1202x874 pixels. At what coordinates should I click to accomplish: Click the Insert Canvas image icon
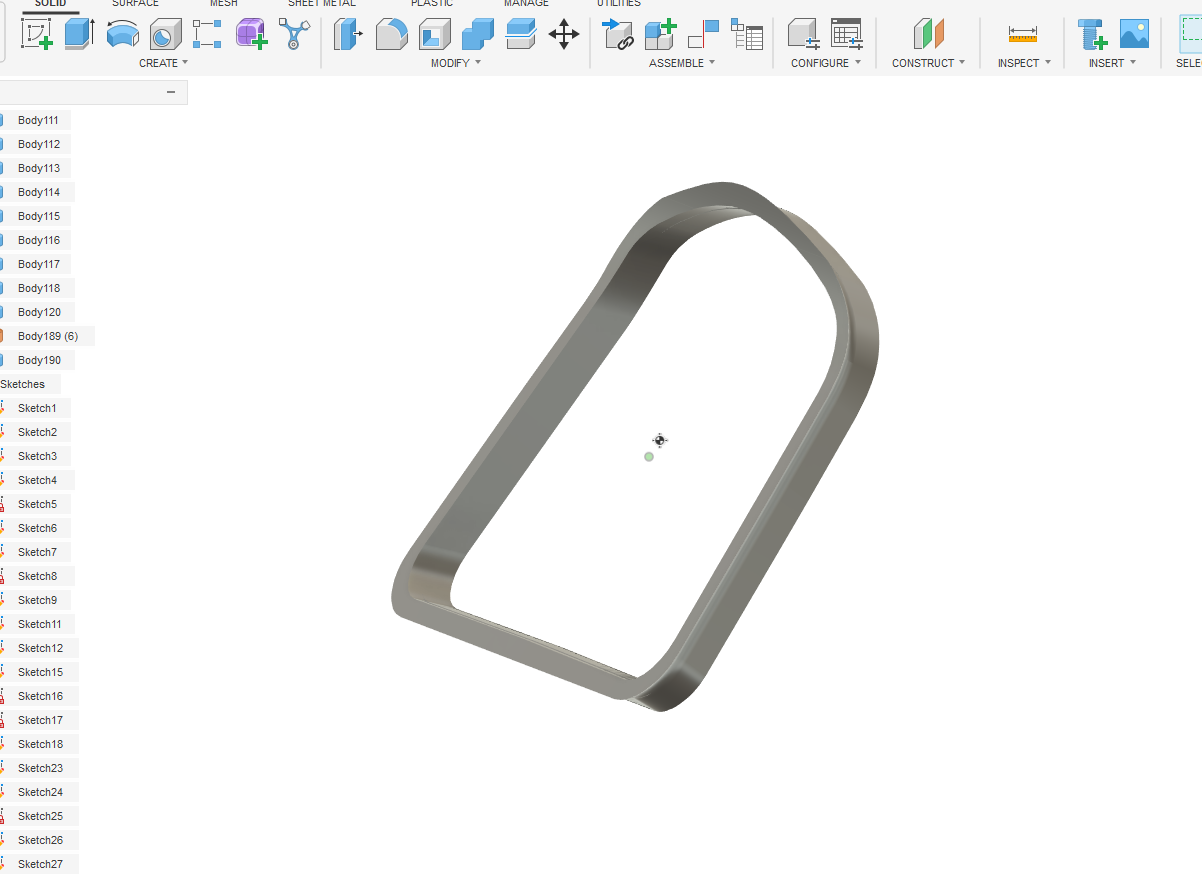point(1134,34)
